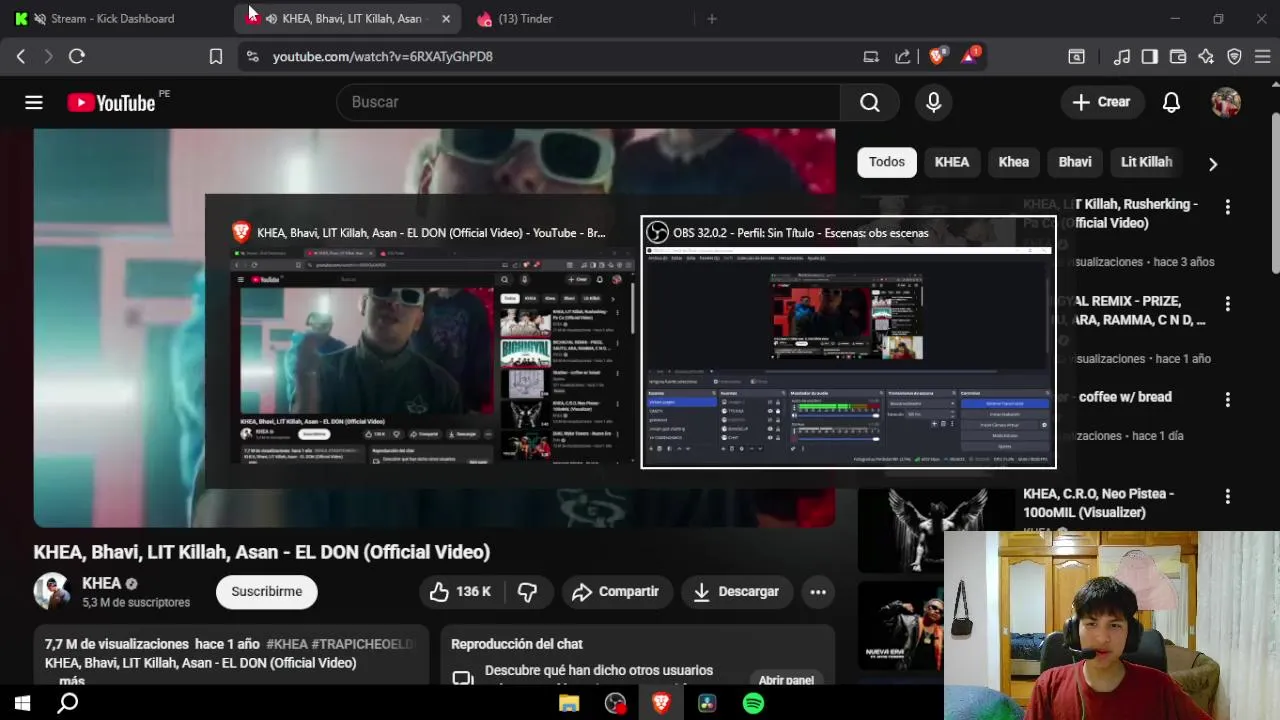The width and height of the screenshot is (1280, 720).
Task: Switch to the OBS 32.0.2 window thumbnail
Action: [848, 342]
